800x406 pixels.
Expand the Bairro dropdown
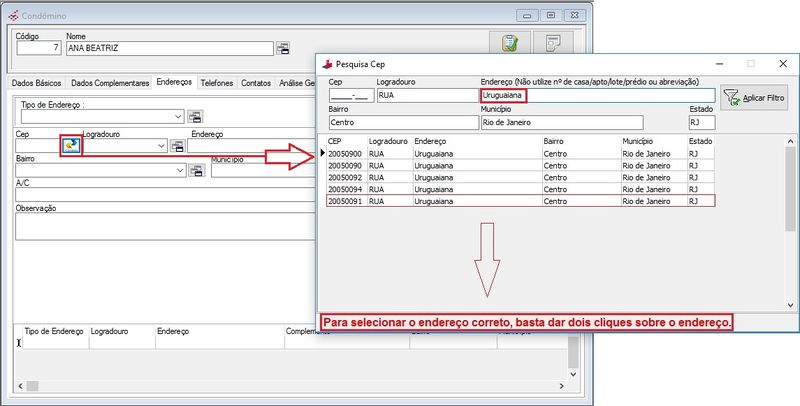click(181, 171)
